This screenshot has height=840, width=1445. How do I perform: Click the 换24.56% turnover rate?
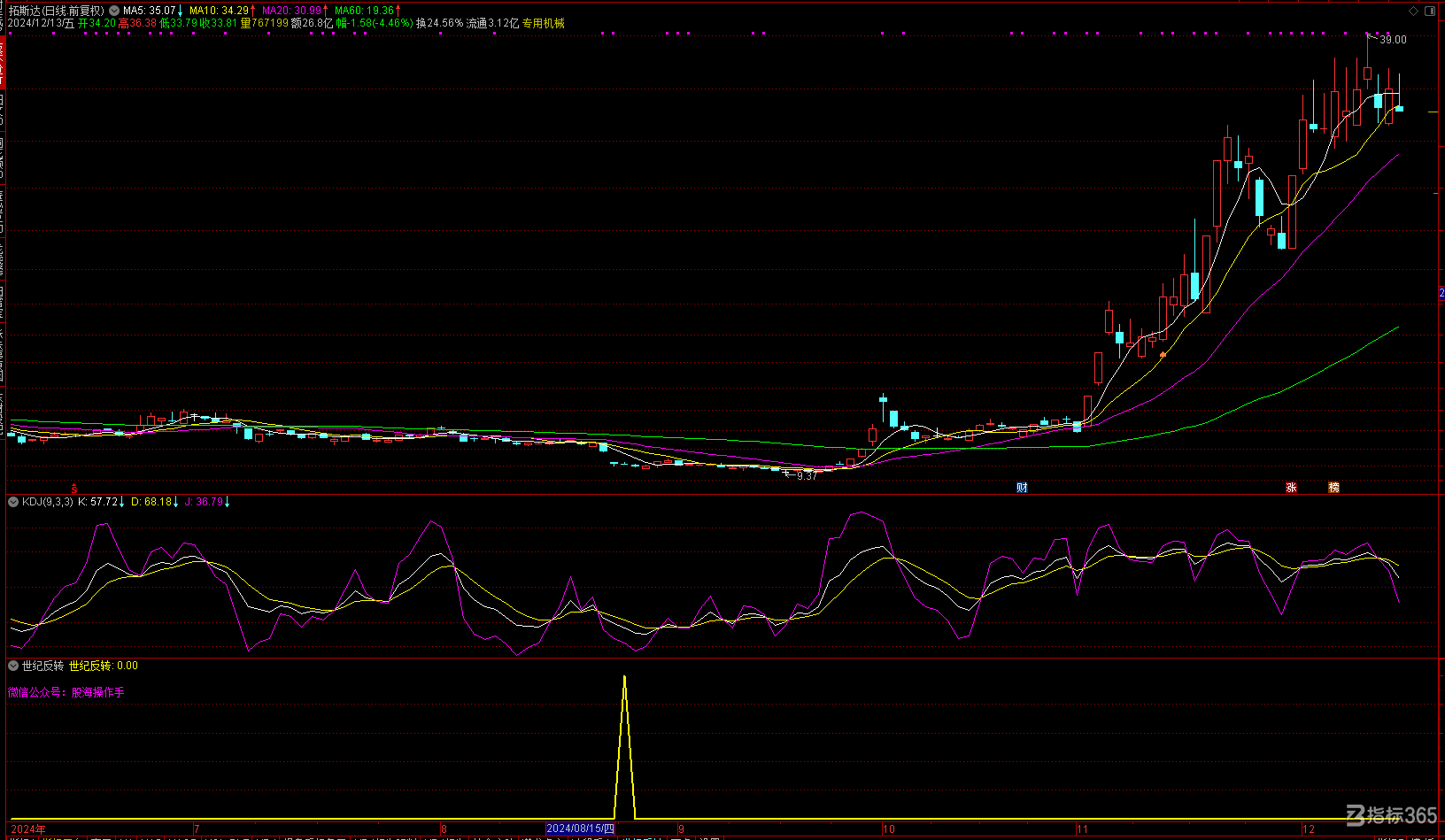(x=440, y=23)
